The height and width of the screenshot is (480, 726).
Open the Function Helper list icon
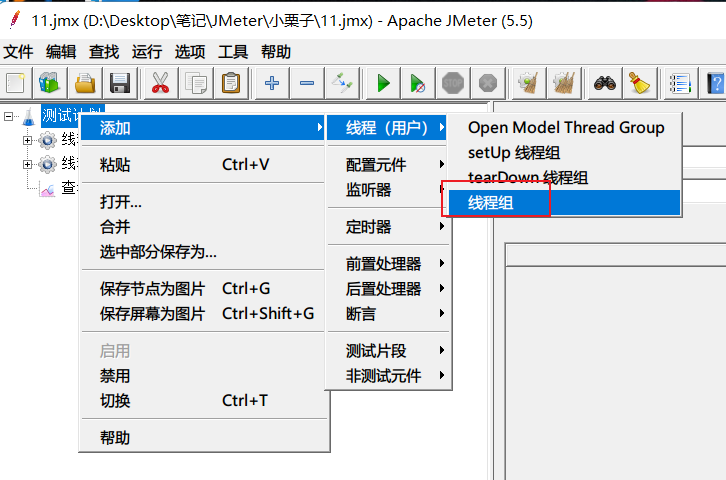point(680,83)
